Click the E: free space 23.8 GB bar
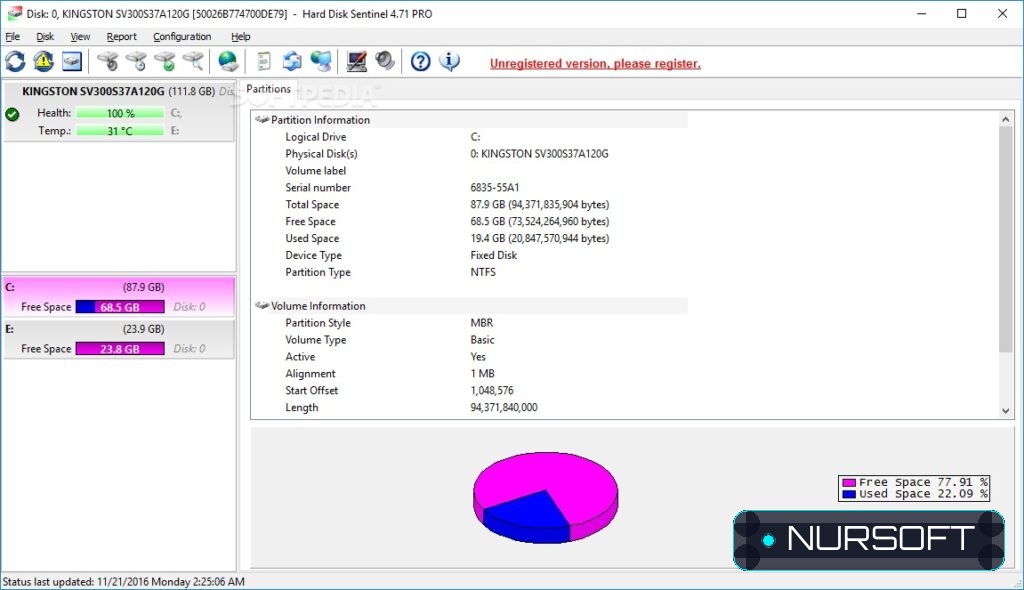Screen dimensions: 1024x590 pos(120,348)
